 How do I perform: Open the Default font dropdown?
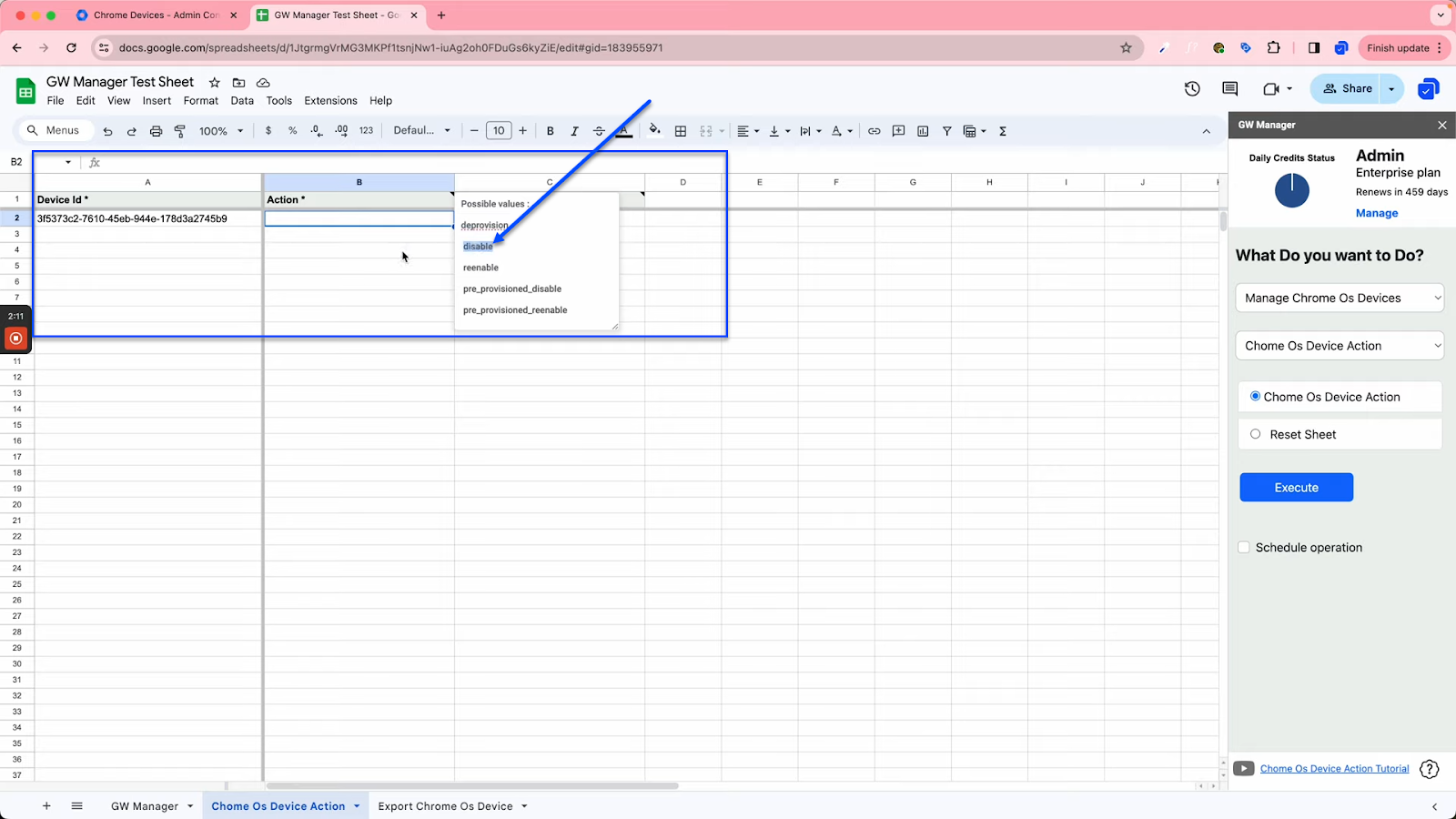[421, 131]
